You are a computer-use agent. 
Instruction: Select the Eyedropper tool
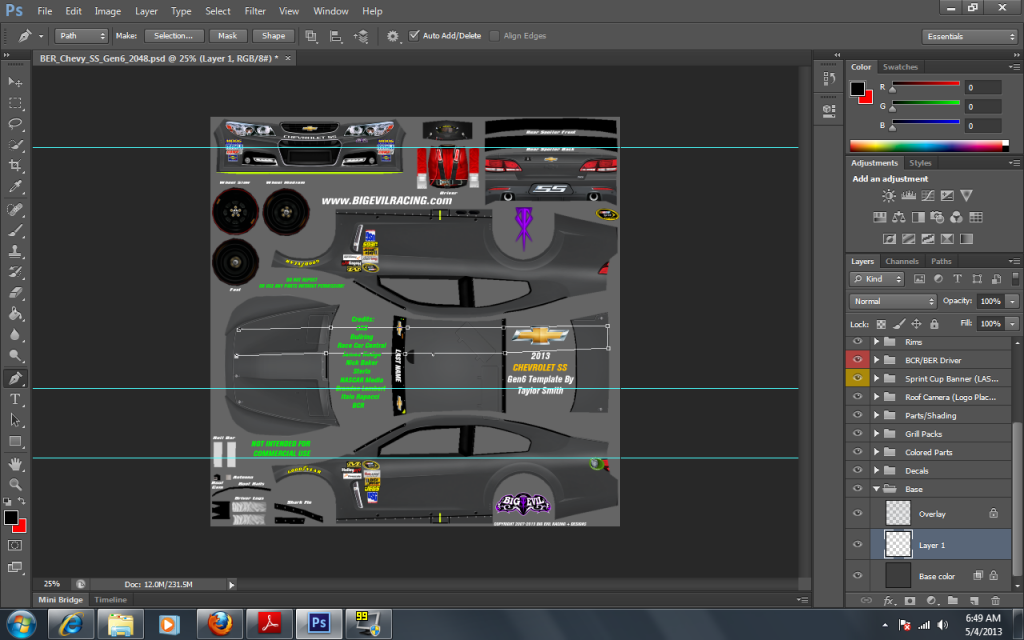point(15,187)
